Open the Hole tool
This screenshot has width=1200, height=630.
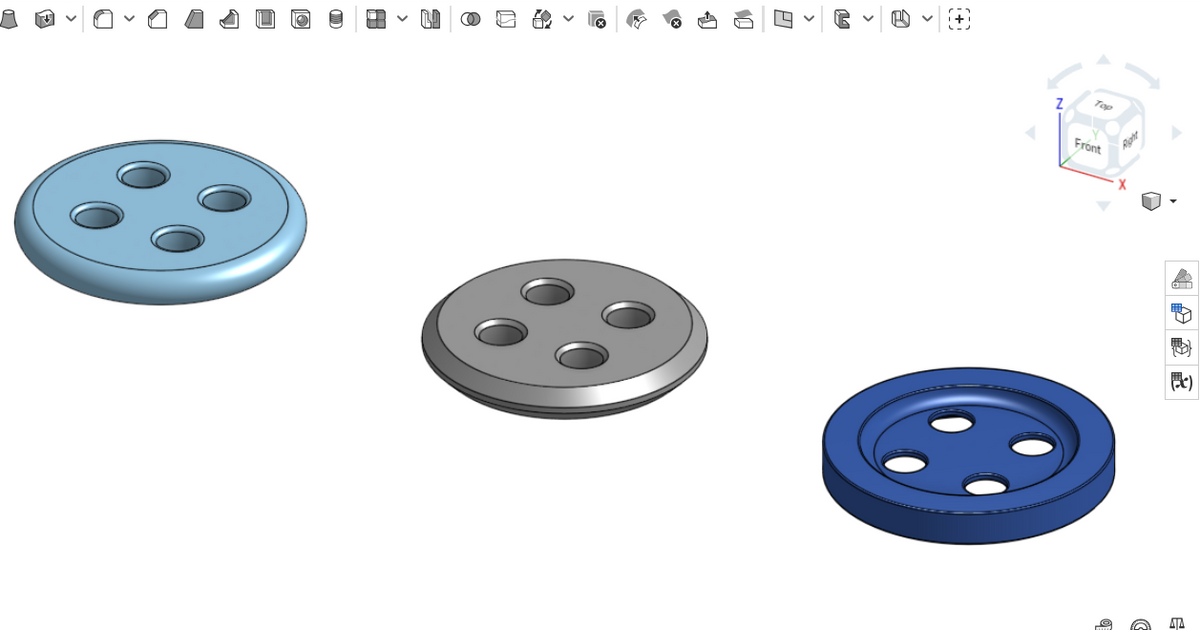(x=300, y=18)
